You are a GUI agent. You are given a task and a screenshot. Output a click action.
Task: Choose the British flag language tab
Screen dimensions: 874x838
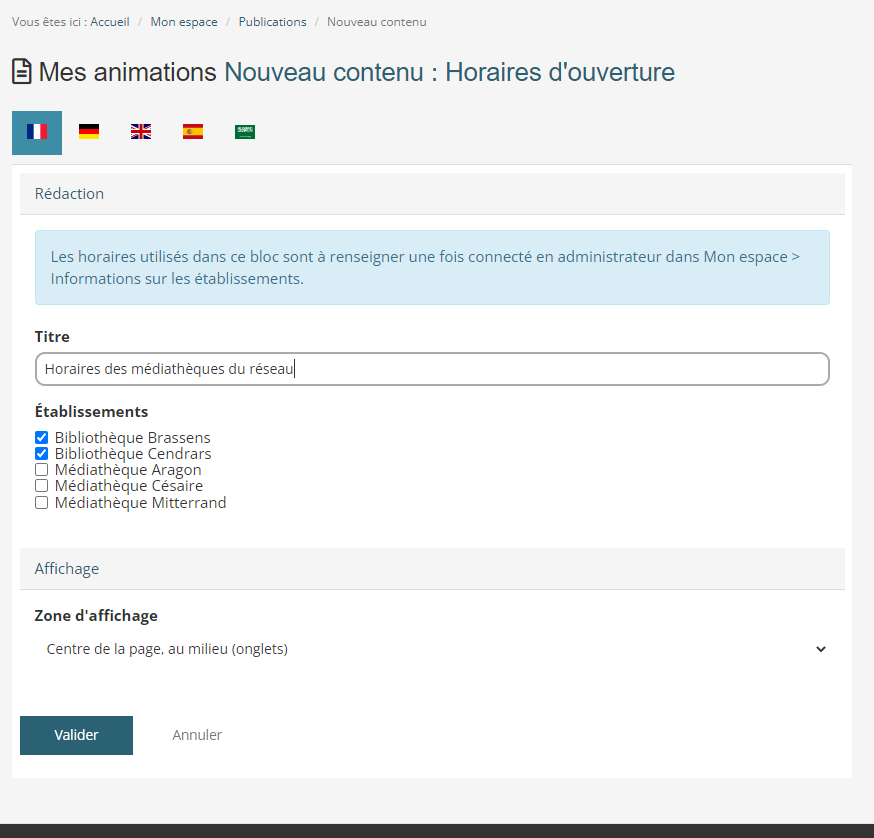141,132
